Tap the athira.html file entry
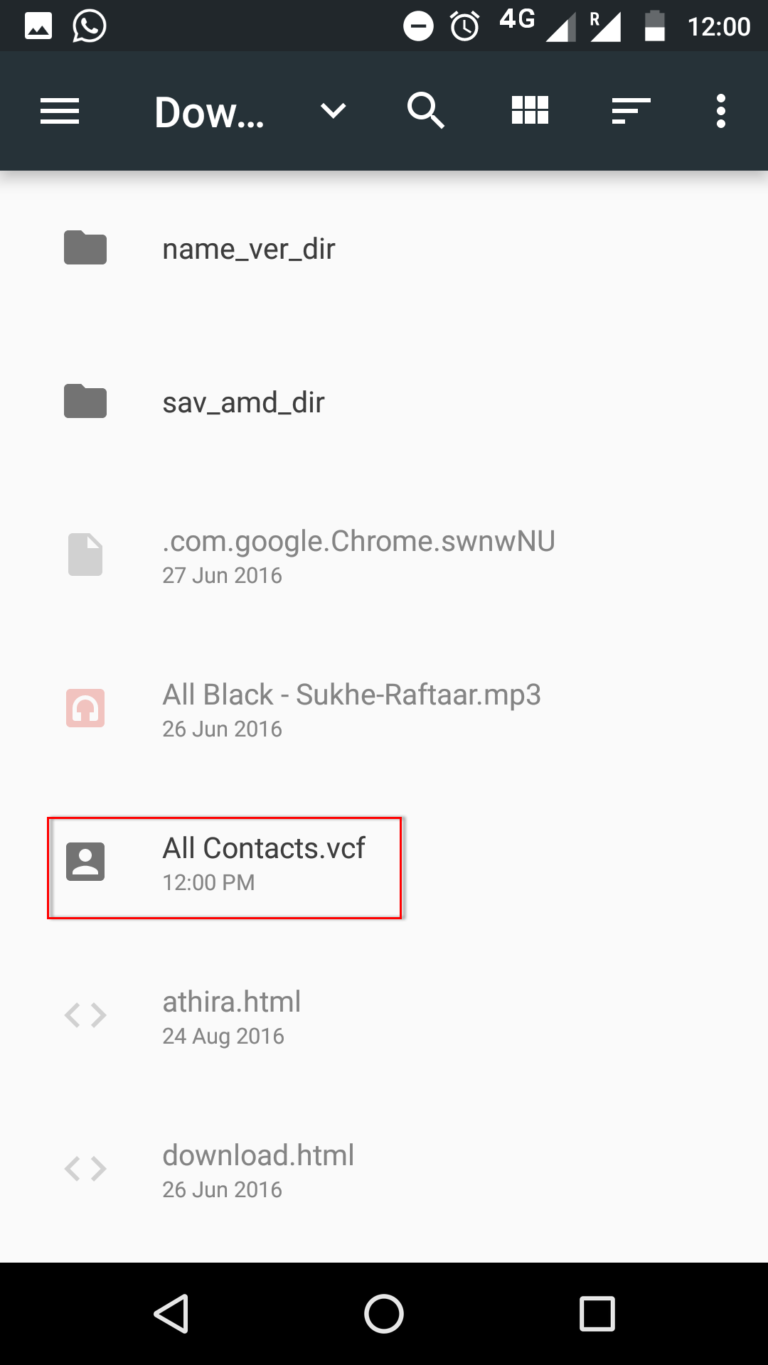The width and height of the screenshot is (768, 1365). pyautogui.click(x=231, y=1016)
